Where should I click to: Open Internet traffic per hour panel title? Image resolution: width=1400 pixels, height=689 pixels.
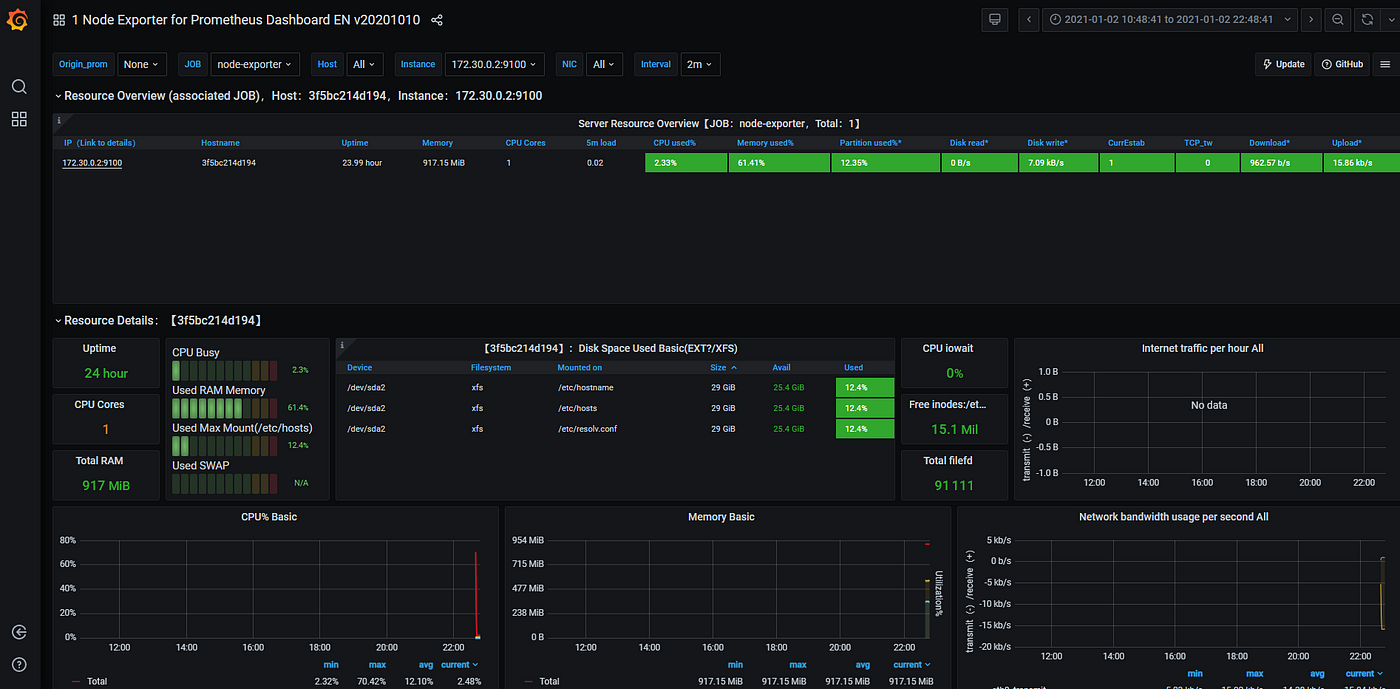(1202, 348)
